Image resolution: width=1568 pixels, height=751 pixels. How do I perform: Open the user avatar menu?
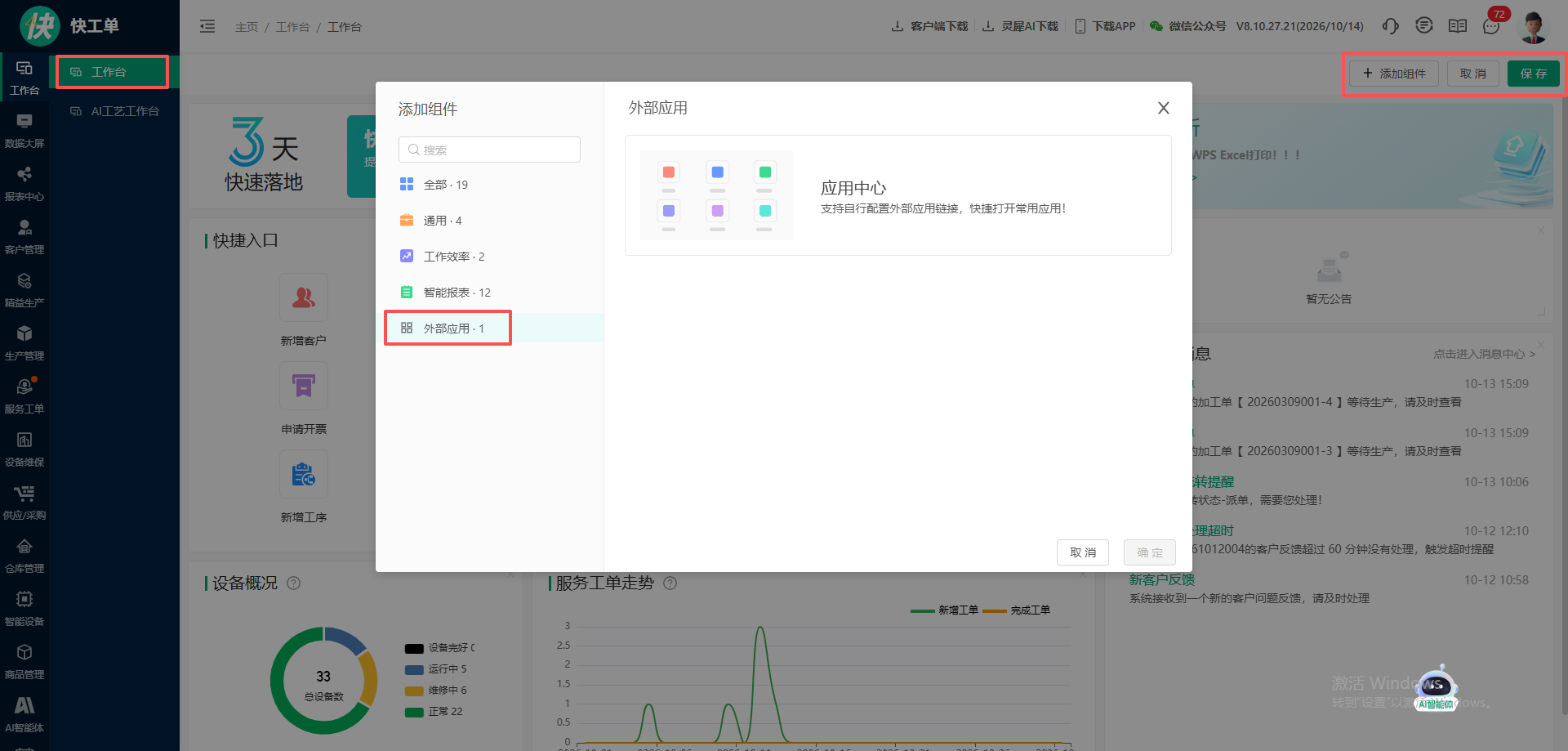click(1534, 27)
